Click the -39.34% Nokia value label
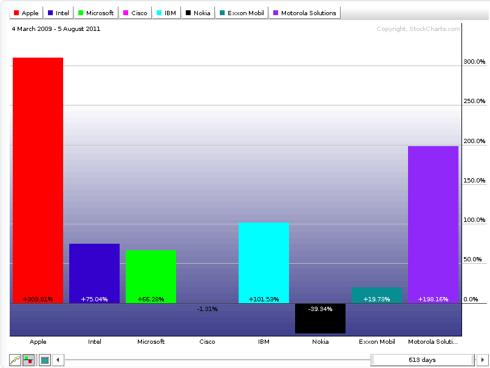 pos(320,309)
